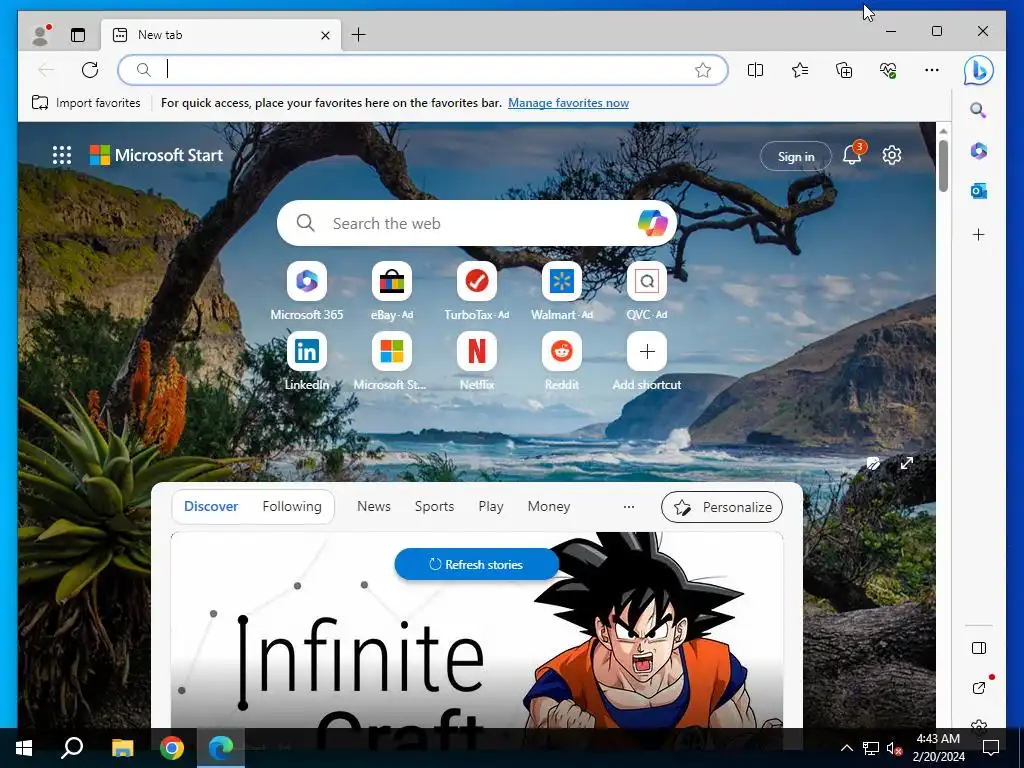Open the Edge profile icon
The width and height of the screenshot is (1024, 768).
41,35
